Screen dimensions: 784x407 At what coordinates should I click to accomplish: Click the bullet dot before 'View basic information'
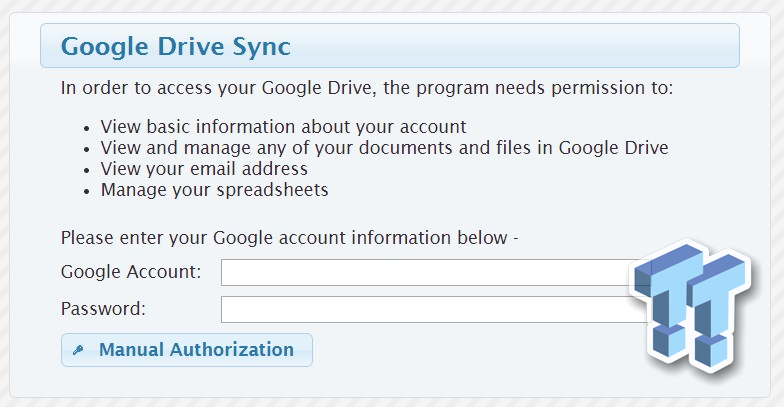pos(88,128)
